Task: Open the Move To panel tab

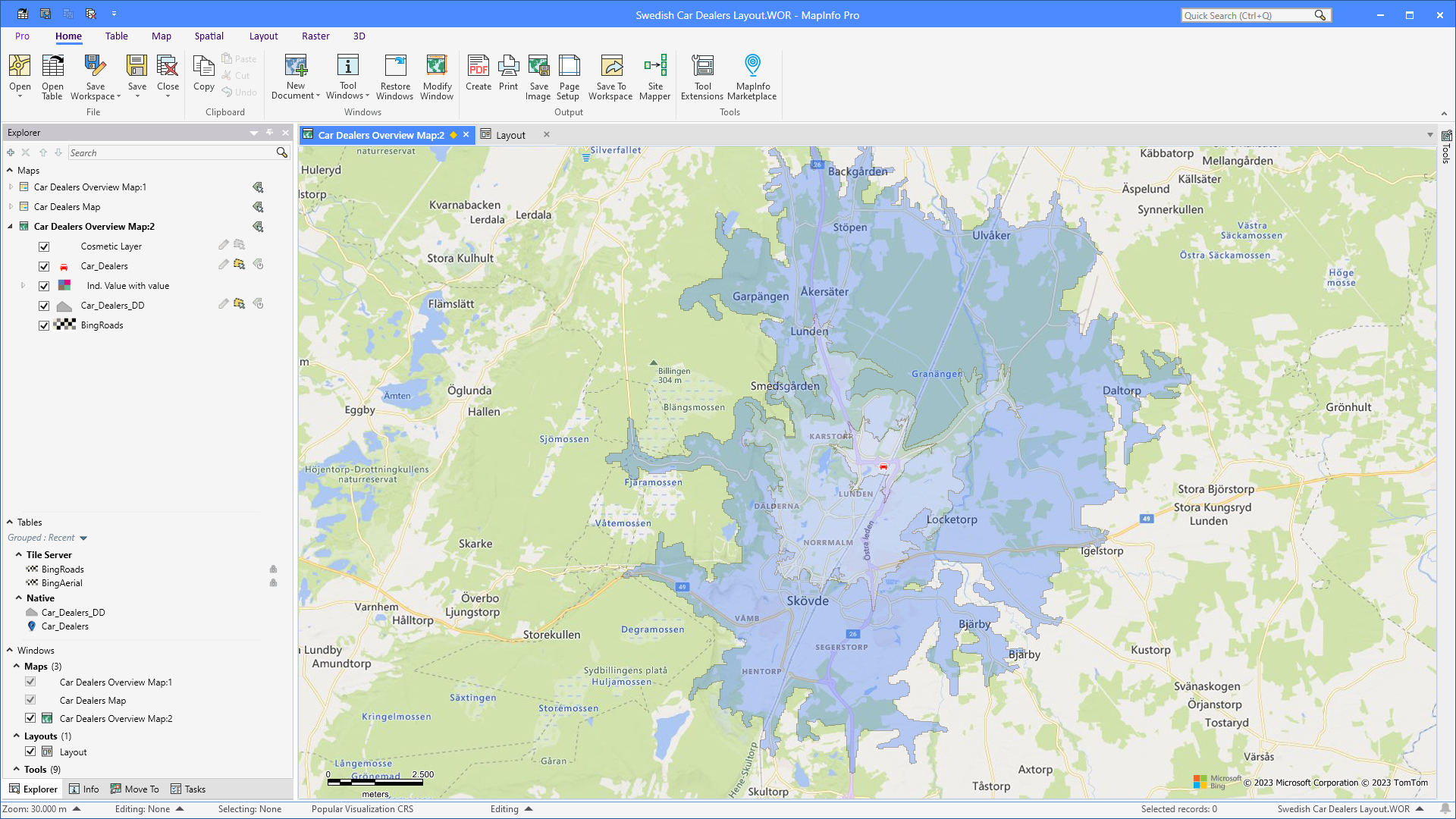Action: point(134,789)
